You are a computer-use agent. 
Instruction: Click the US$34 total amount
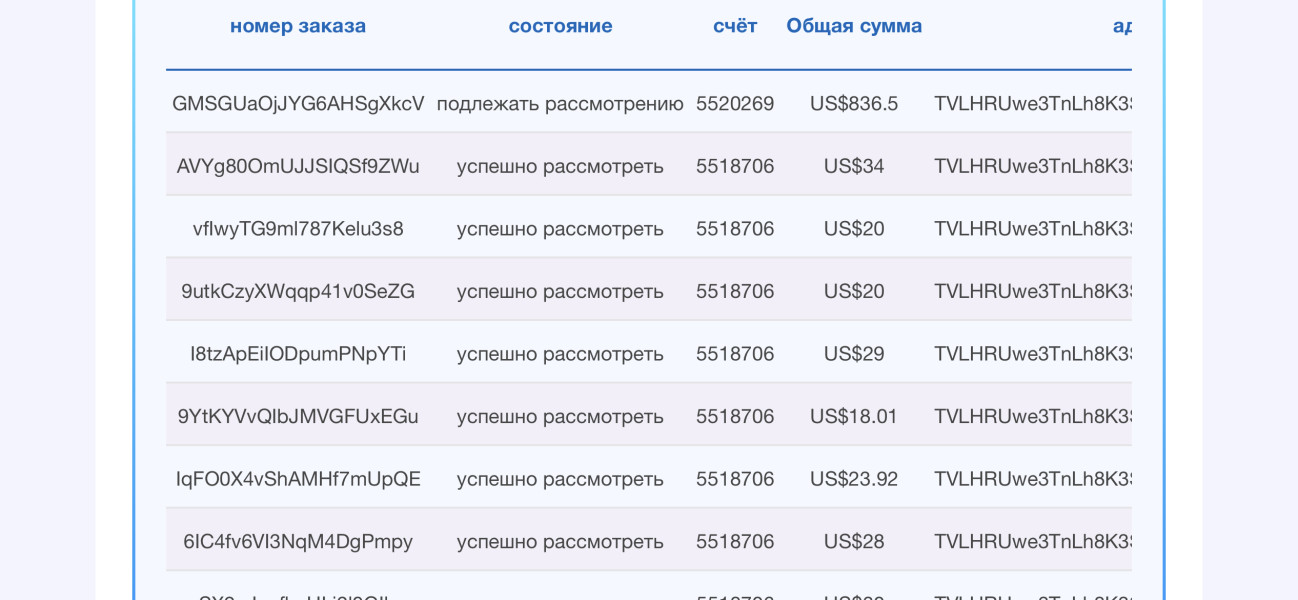tap(854, 166)
